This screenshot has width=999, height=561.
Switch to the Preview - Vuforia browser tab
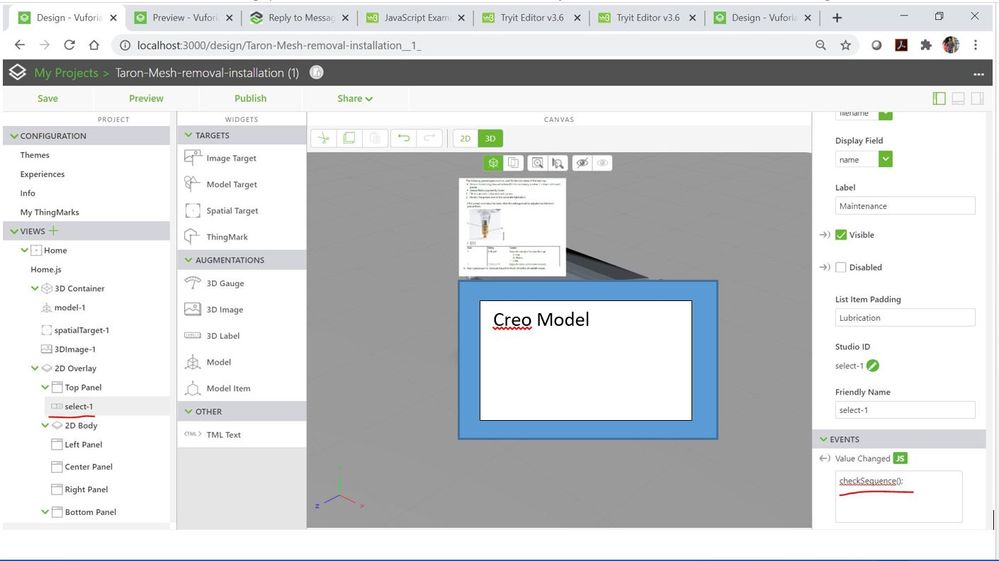(x=183, y=18)
